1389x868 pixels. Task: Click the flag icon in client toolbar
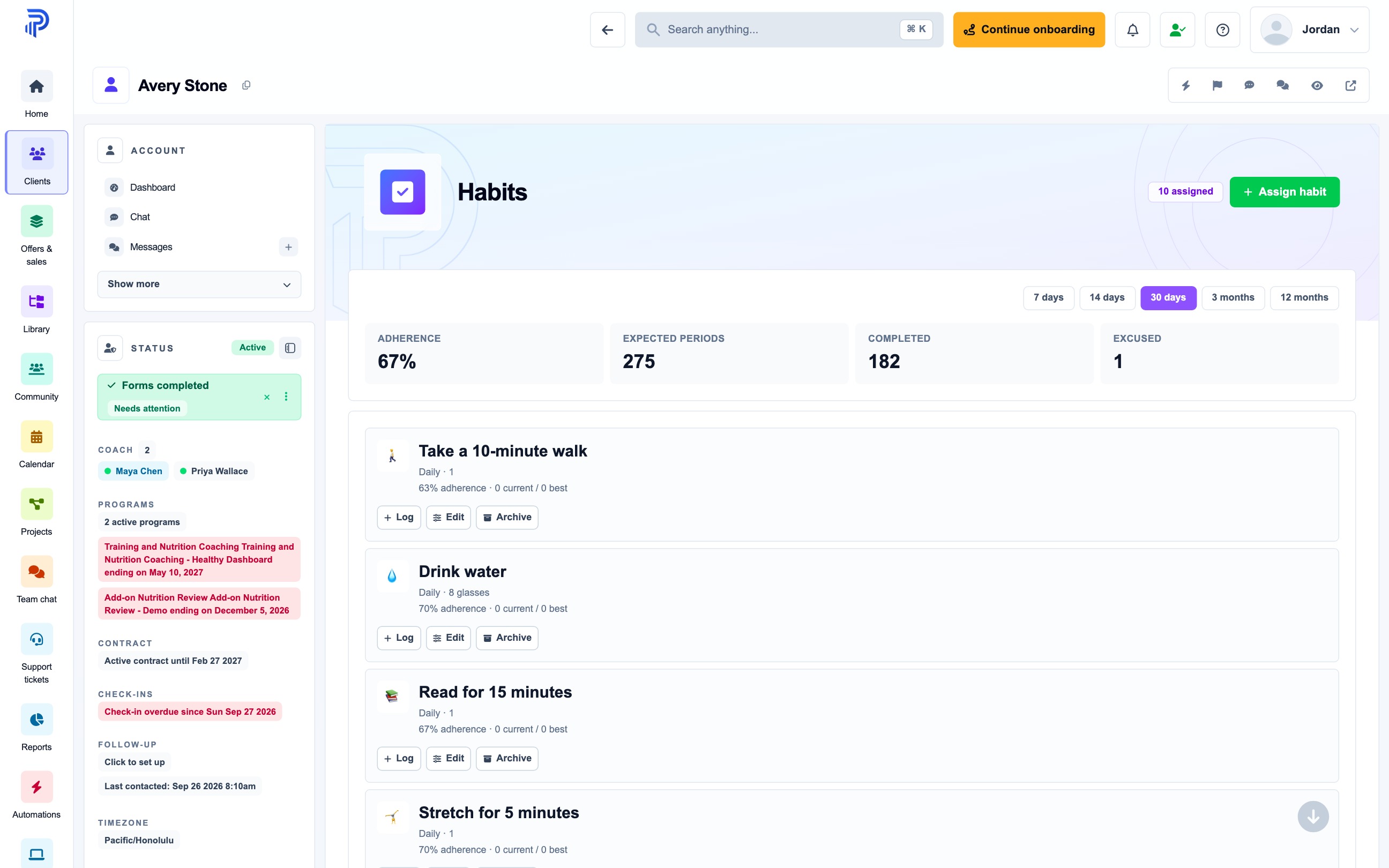[x=1217, y=86]
